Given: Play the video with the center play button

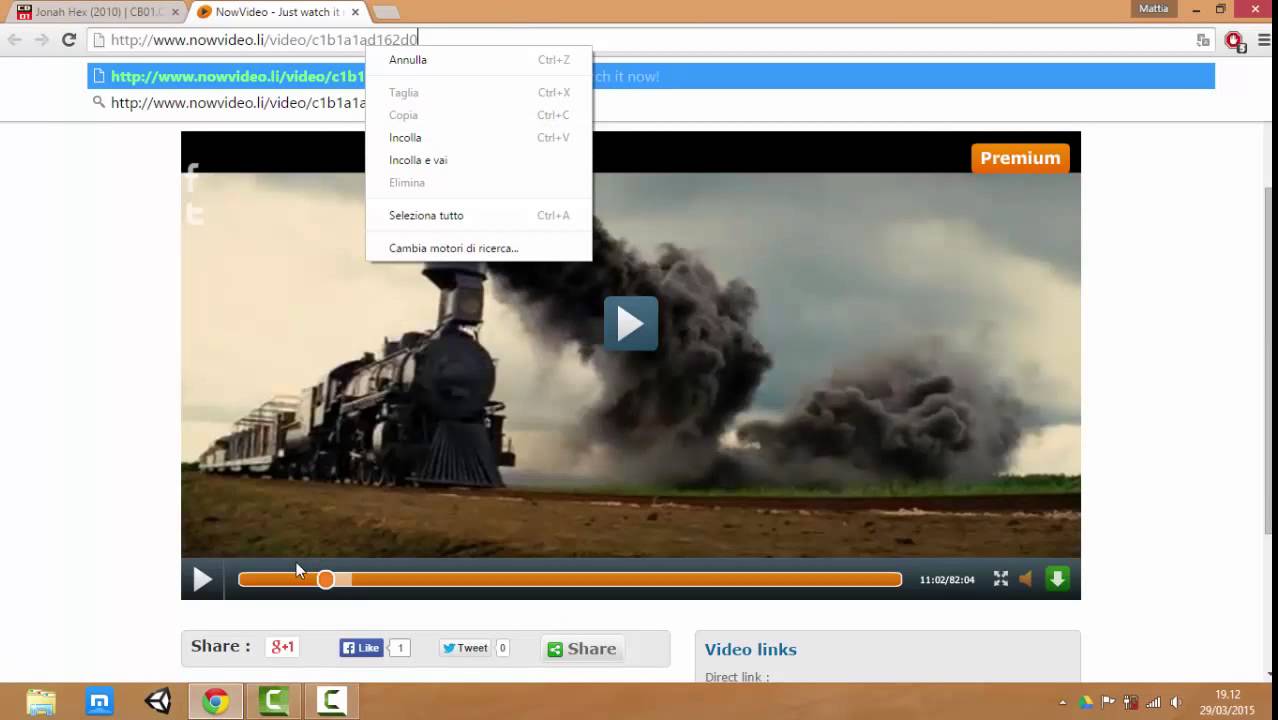Looking at the screenshot, I should [x=631, y=323].
